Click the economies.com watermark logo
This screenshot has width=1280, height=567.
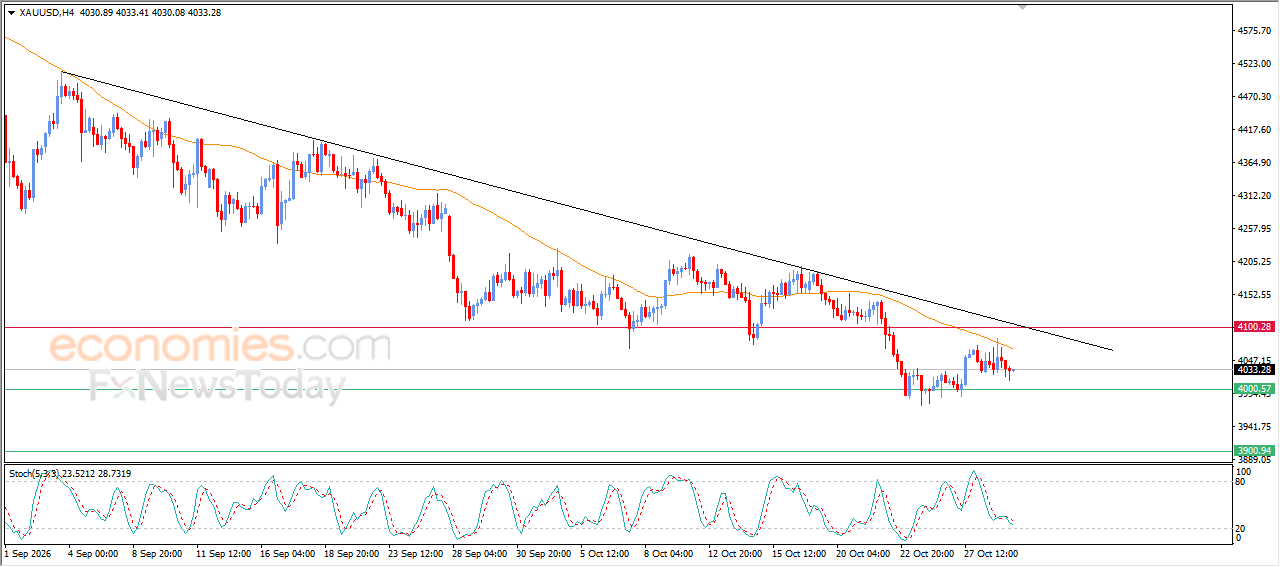220,347
